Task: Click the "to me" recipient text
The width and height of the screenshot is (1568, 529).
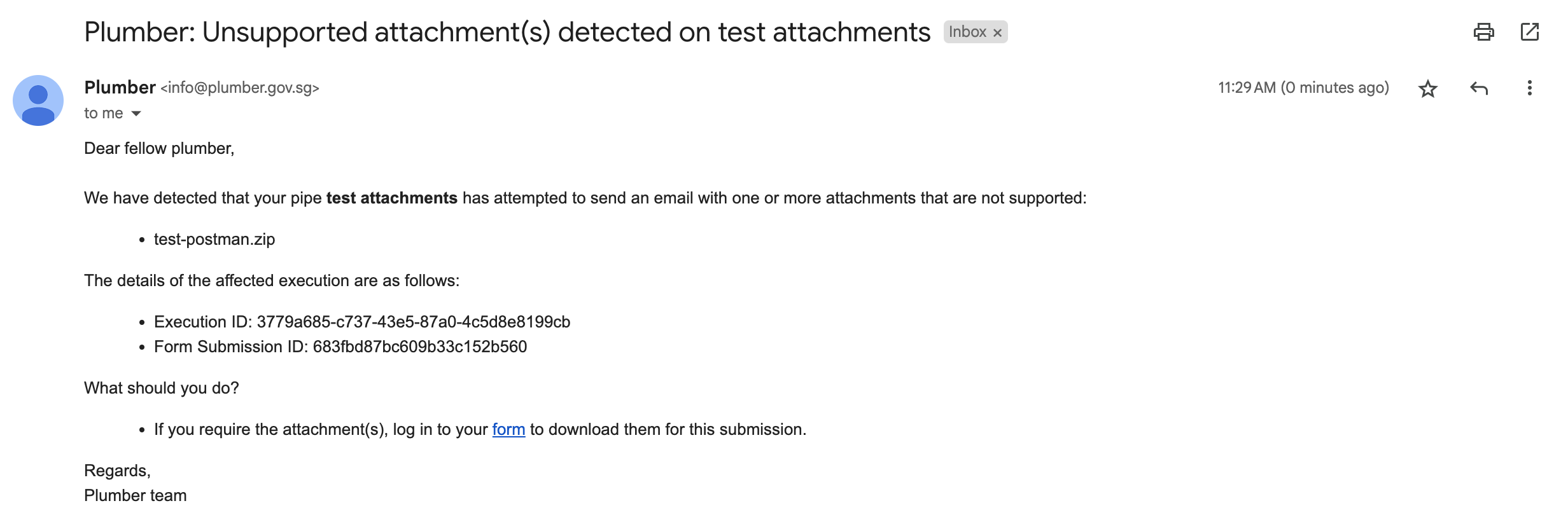Action: [x=104, y=114]
